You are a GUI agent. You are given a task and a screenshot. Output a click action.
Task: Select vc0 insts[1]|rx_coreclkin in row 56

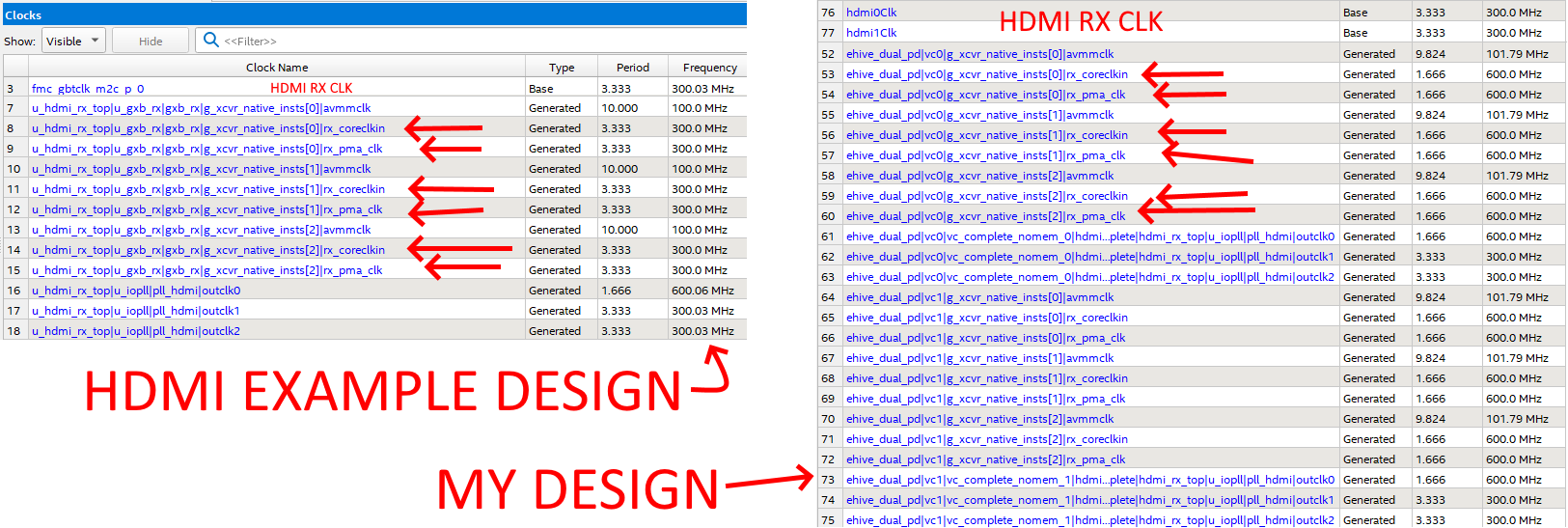click(x=987, y=135)
